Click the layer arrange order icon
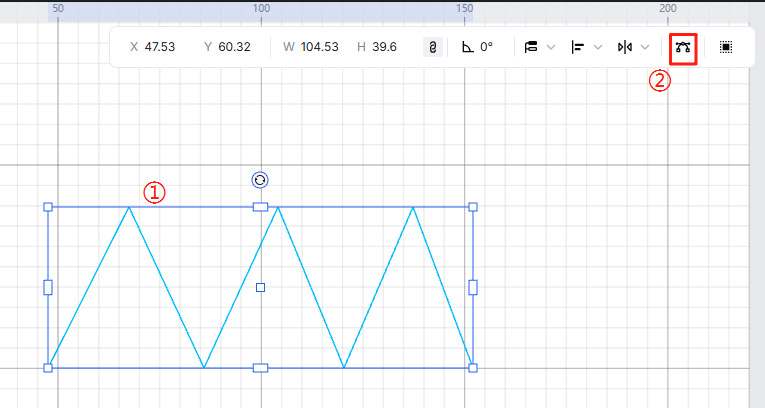The image size is (765, 408). click(x=531, y=47)
